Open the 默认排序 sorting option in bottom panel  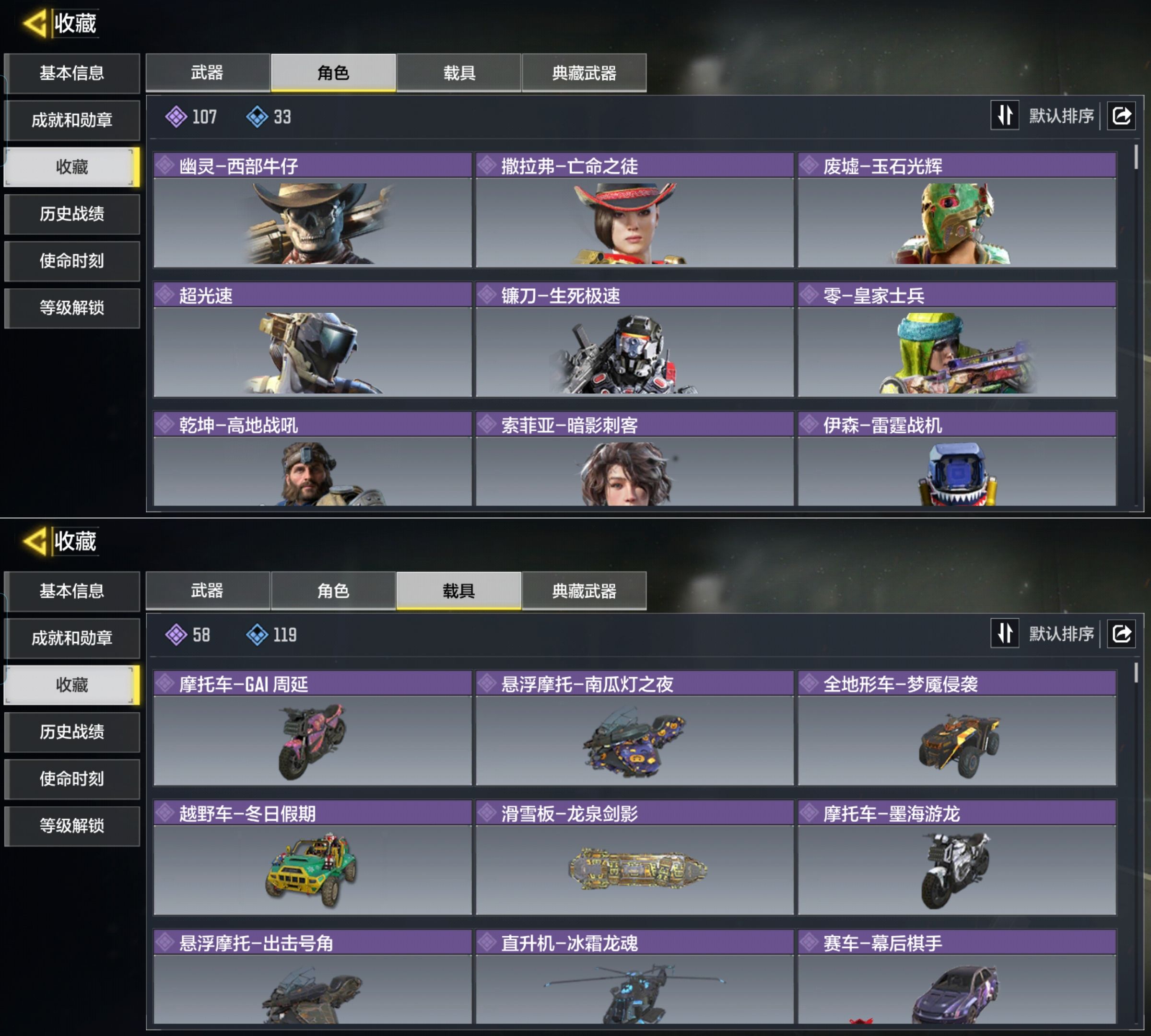(1061, 634)
